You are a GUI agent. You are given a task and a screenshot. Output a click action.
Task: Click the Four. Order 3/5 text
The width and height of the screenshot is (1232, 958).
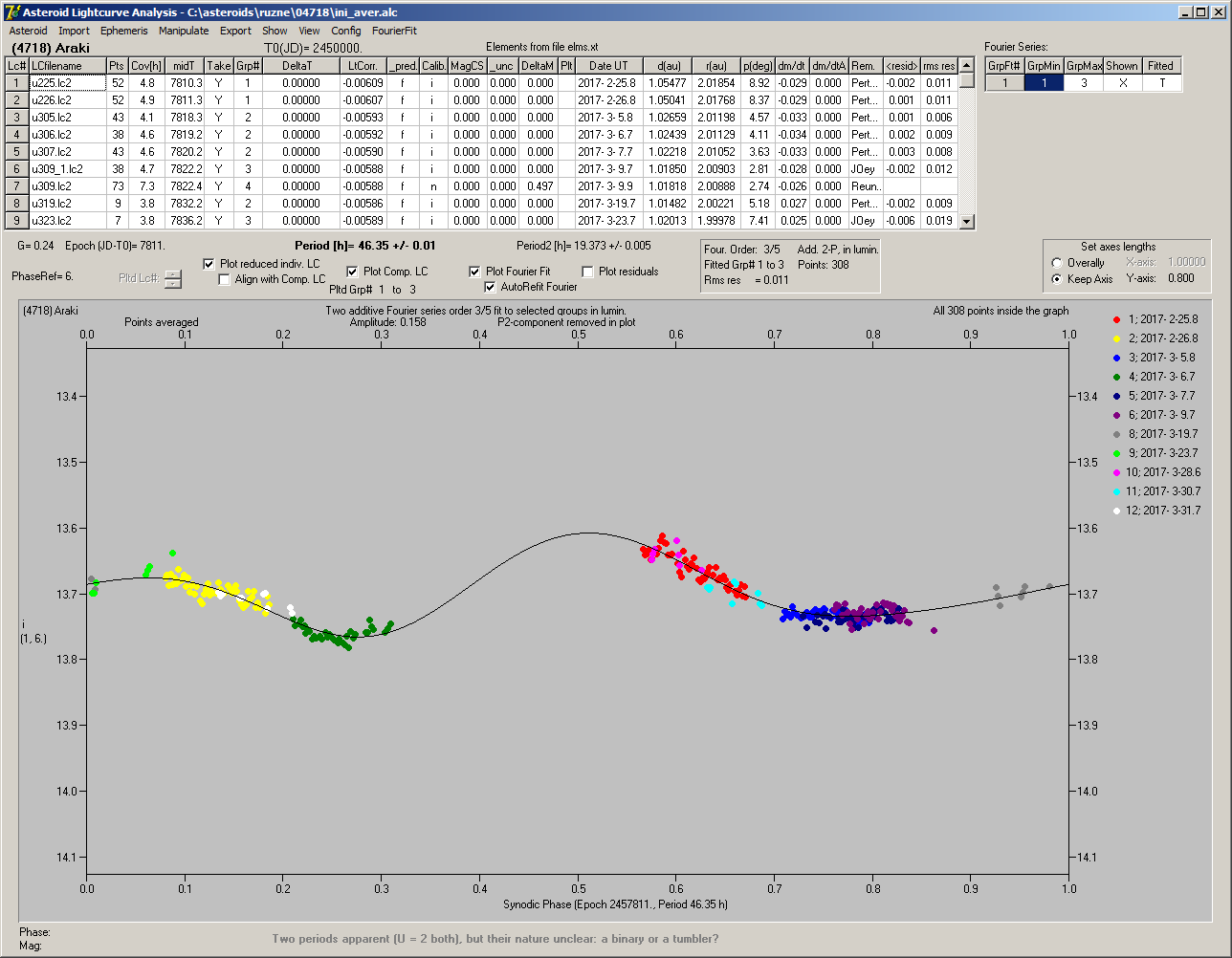(x=741, y=250)
